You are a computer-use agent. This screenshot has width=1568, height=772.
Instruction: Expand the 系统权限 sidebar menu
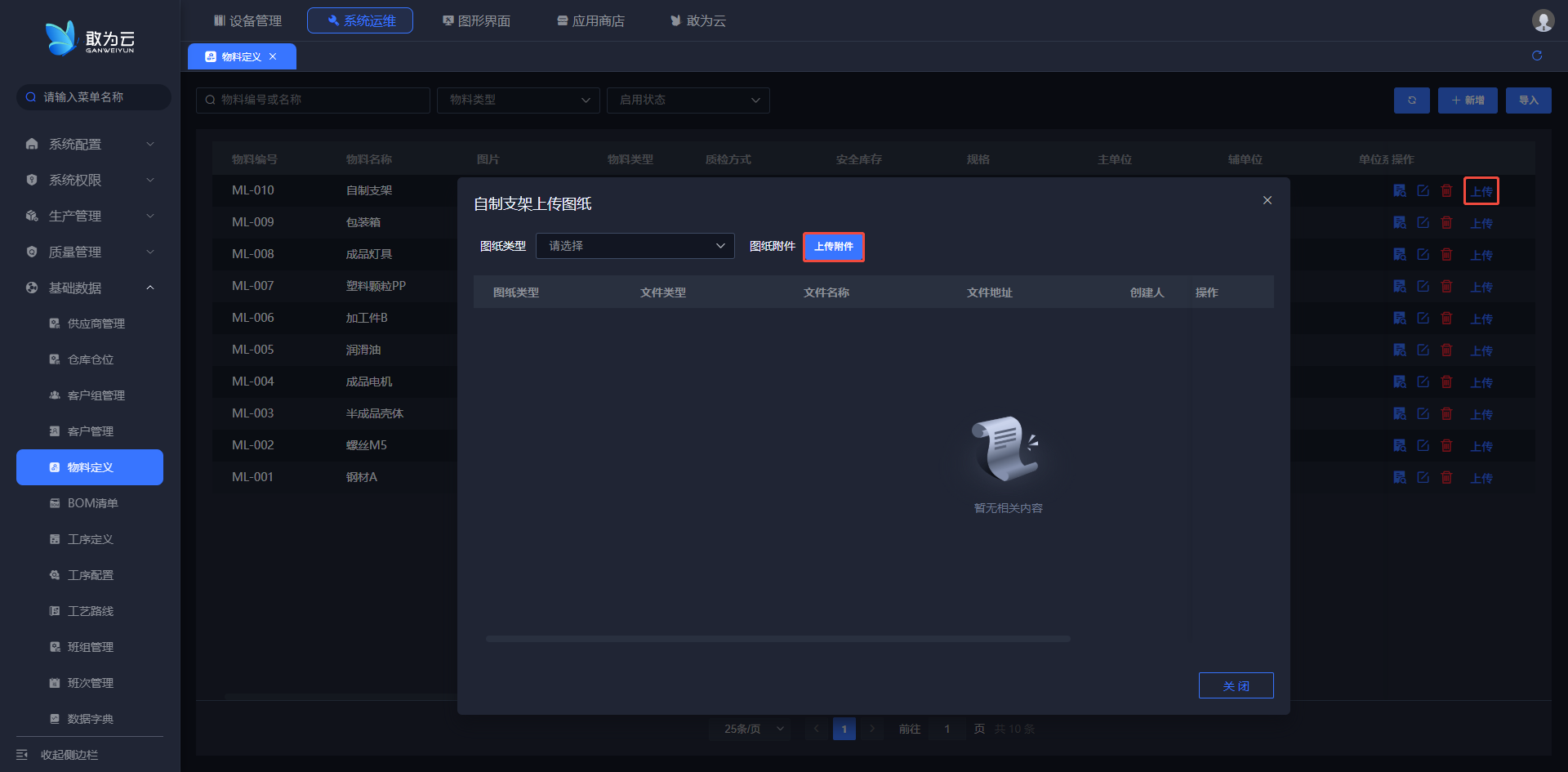[90, 180]
